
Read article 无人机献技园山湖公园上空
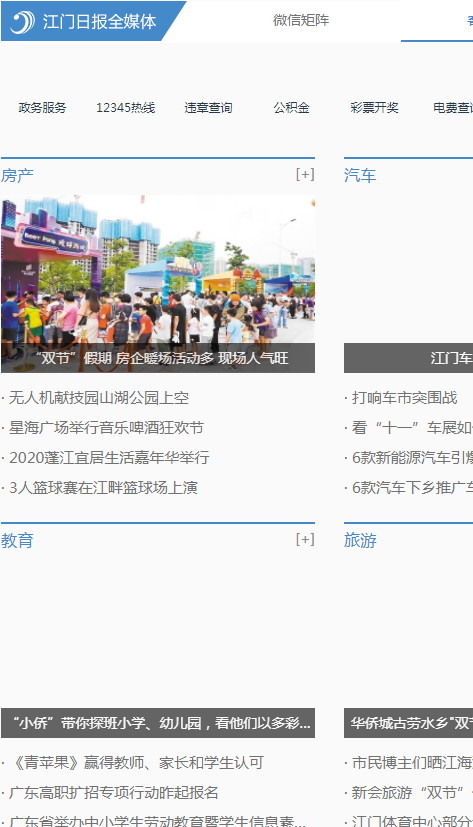click(x=99, y=398)
